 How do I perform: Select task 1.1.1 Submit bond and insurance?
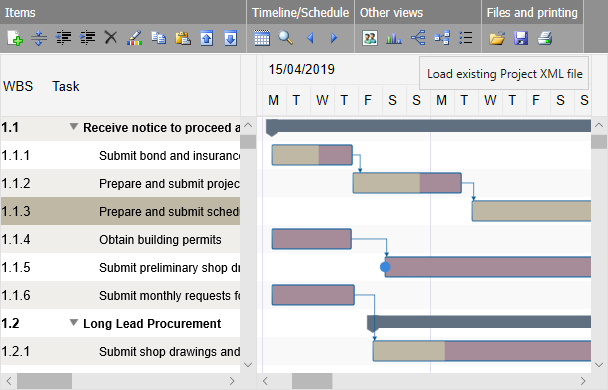click(120, 155)
